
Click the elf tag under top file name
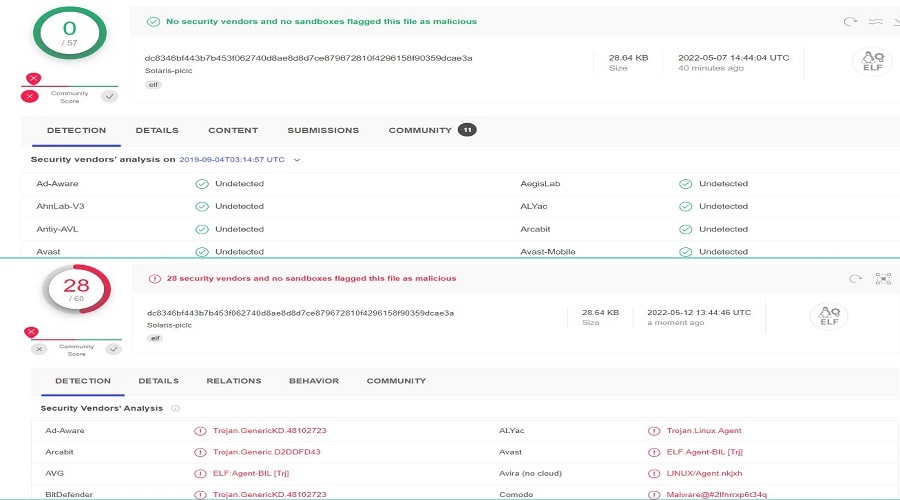tap(154, 84)
